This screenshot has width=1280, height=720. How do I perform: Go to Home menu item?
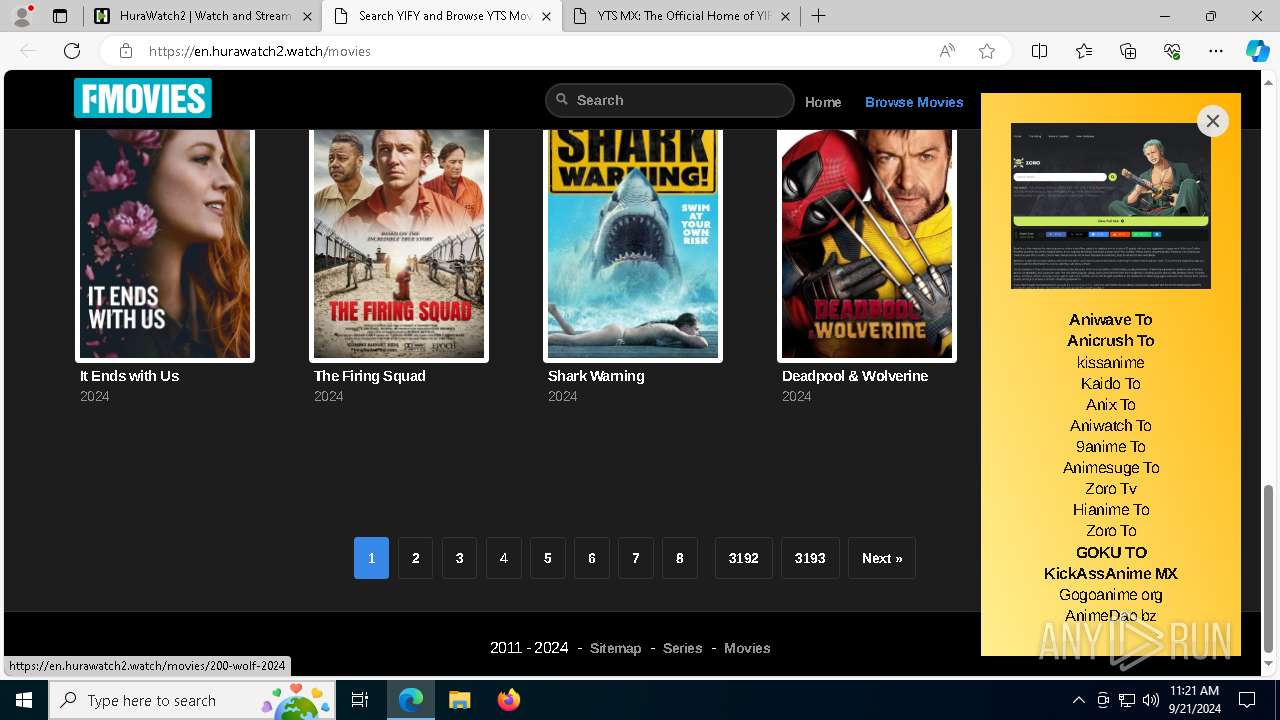823,102
